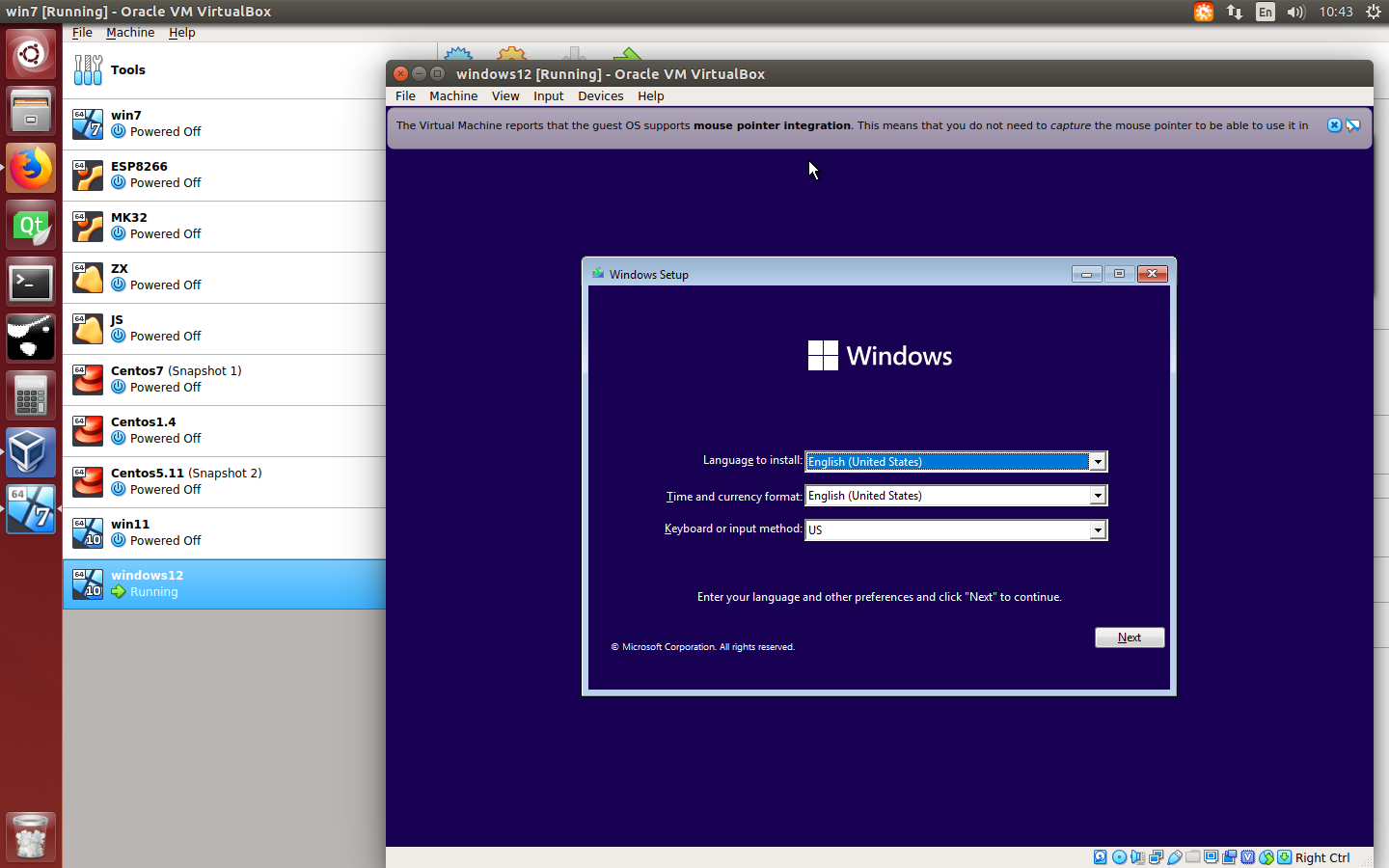This screenshot has height=868, width=1389.
Task: Click the 'Right Ctrl' host key indicator
Action: tap(1322, 857)
